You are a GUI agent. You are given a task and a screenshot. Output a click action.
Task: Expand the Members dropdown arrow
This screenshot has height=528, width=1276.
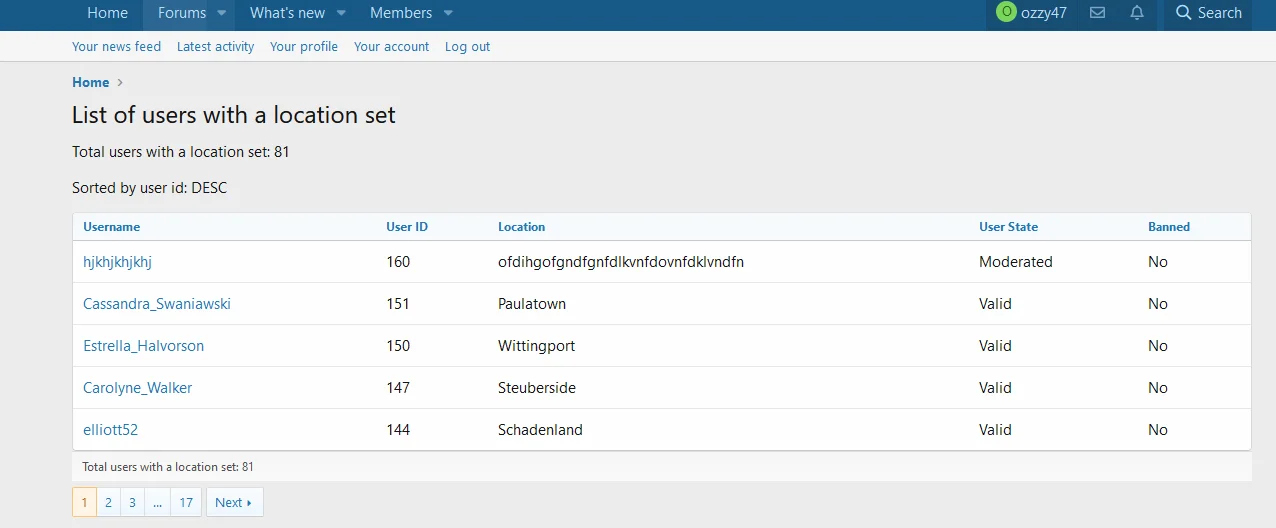point(448,13)
